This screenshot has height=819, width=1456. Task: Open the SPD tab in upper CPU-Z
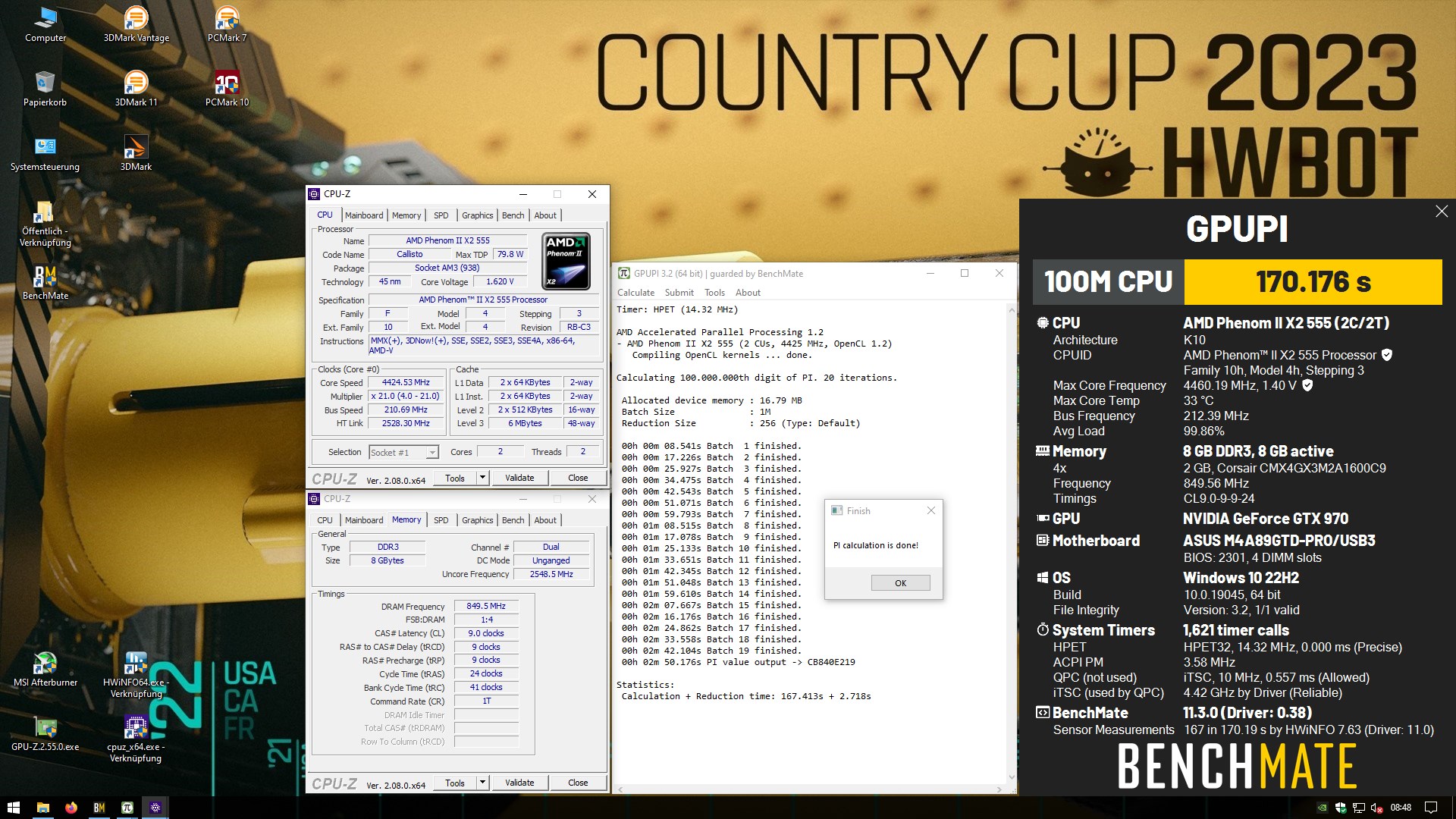[441, 215]
